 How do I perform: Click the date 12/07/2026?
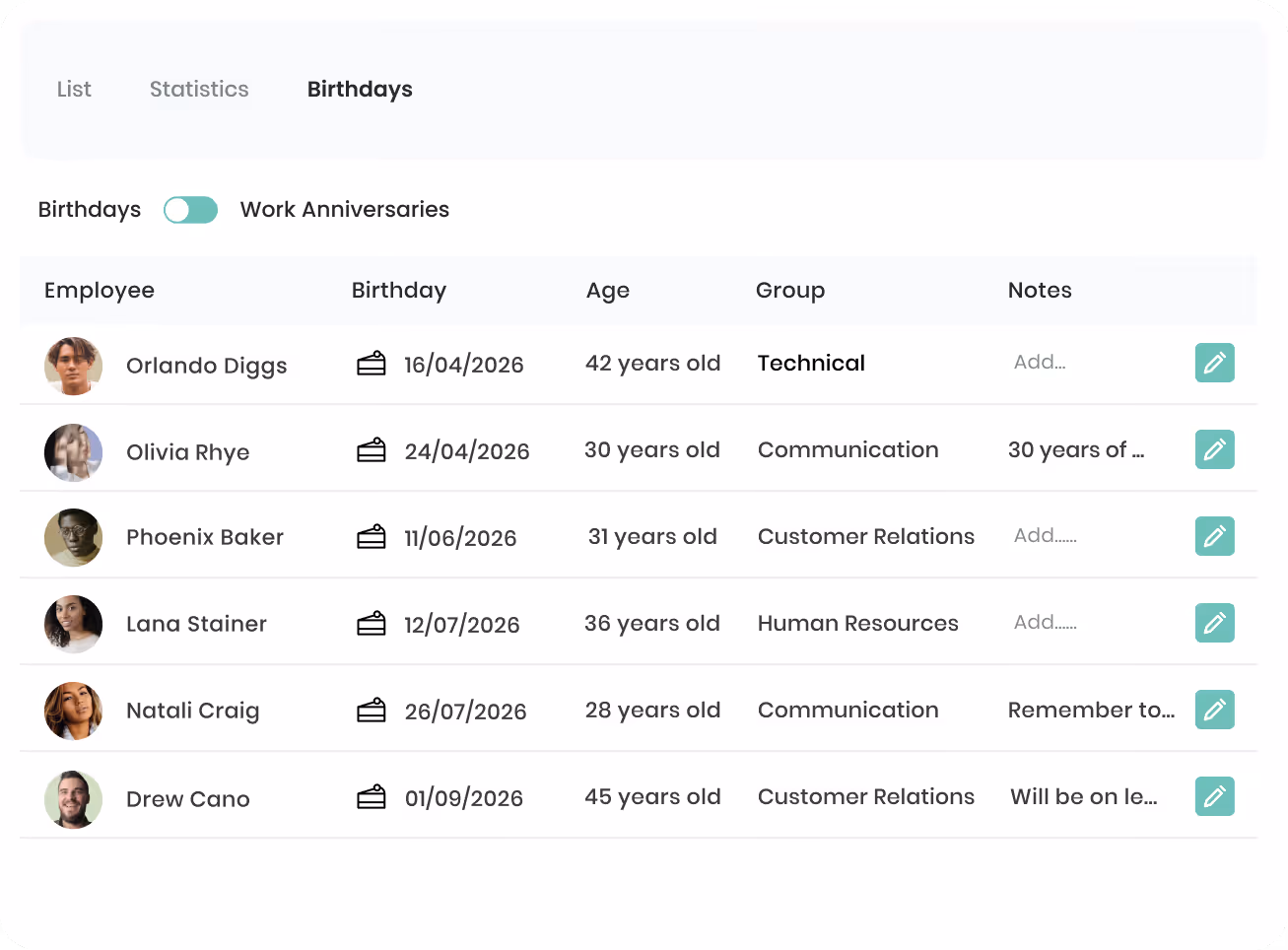pos(462,625)
